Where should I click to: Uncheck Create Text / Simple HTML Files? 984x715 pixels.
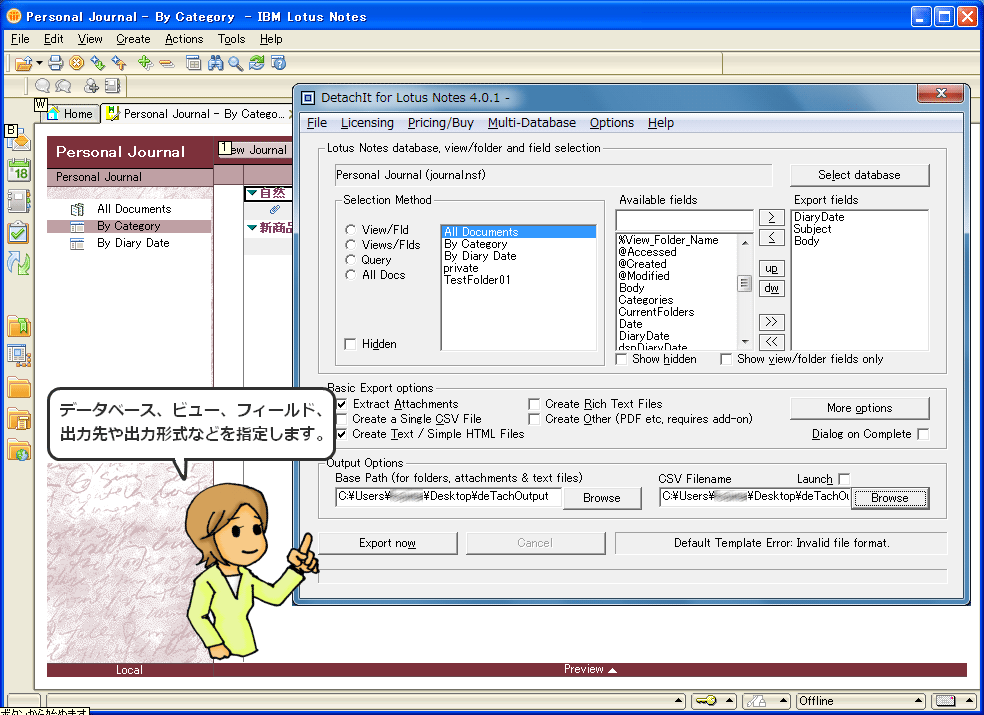coord(341,434)
